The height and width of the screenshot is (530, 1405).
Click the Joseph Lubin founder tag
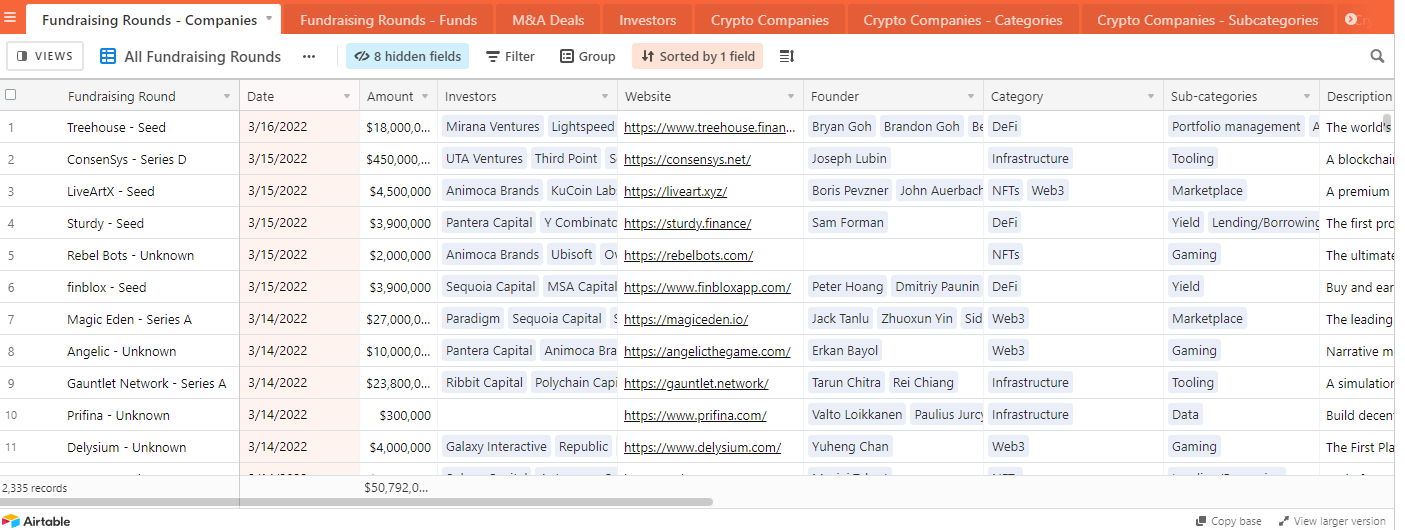click(849, 159)
